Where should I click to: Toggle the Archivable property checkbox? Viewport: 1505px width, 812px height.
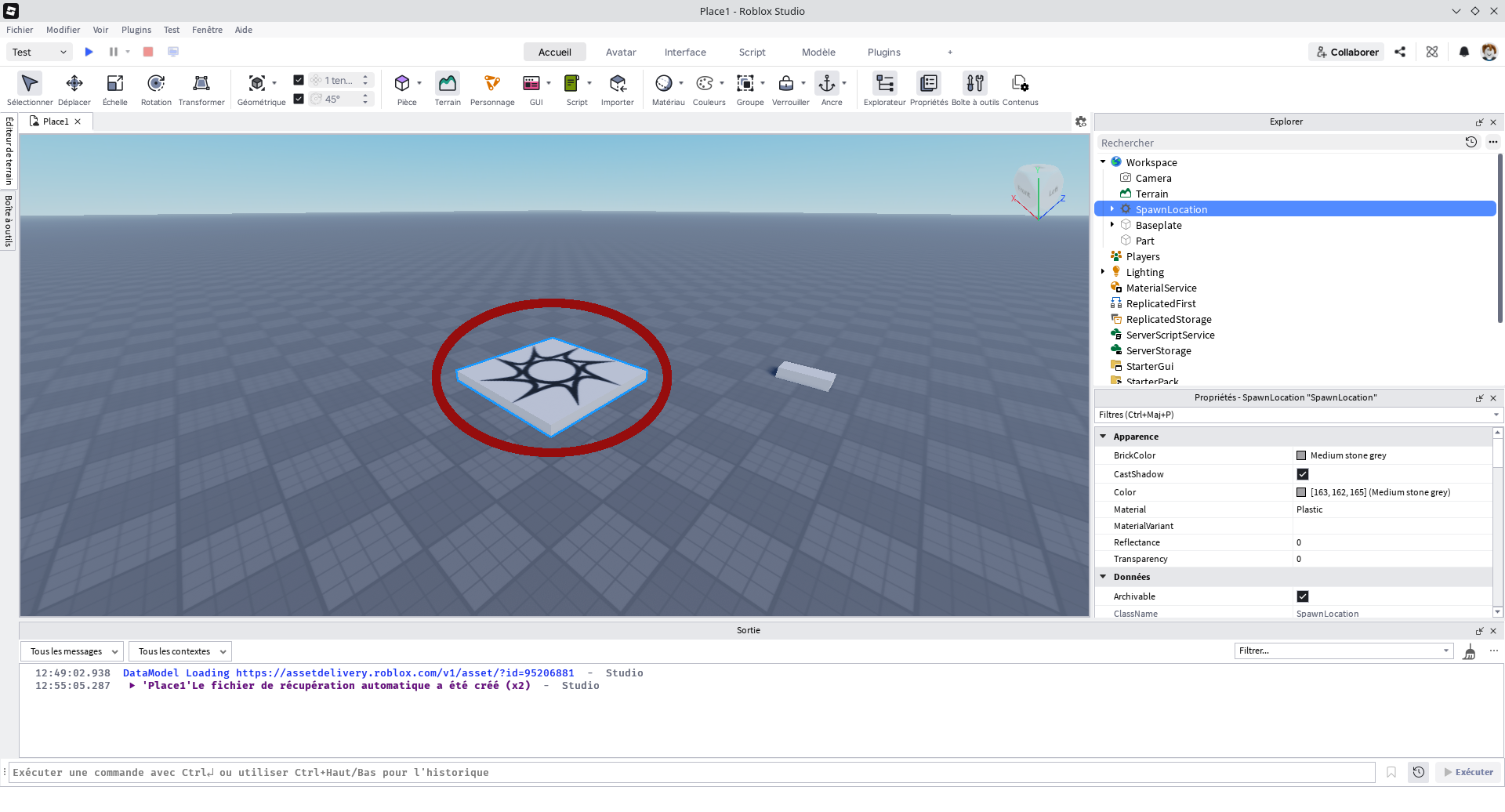1303,596
